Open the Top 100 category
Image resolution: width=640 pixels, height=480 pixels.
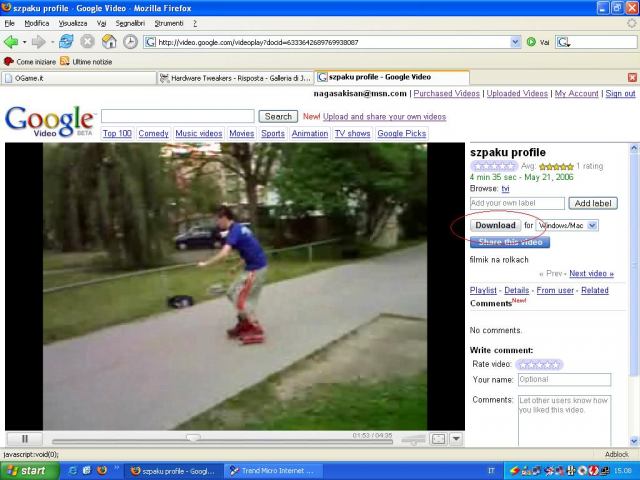(x=117, y=133)
